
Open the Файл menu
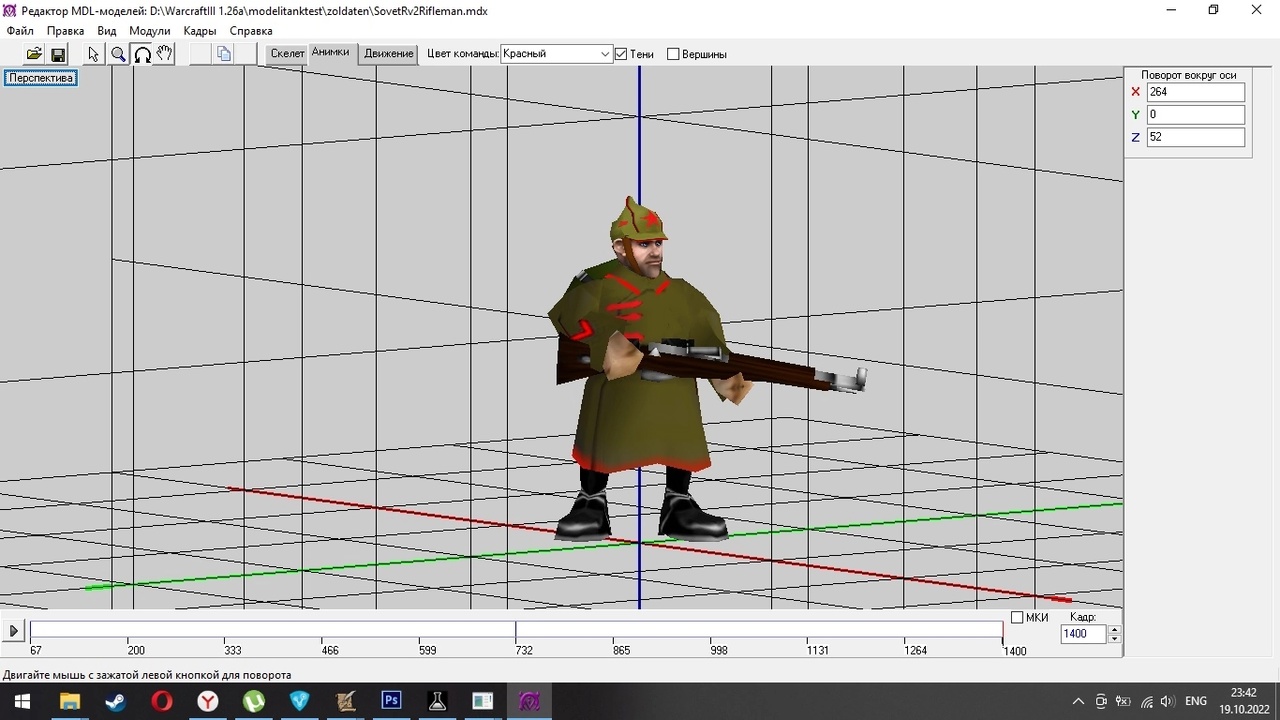tap(20, 31)
